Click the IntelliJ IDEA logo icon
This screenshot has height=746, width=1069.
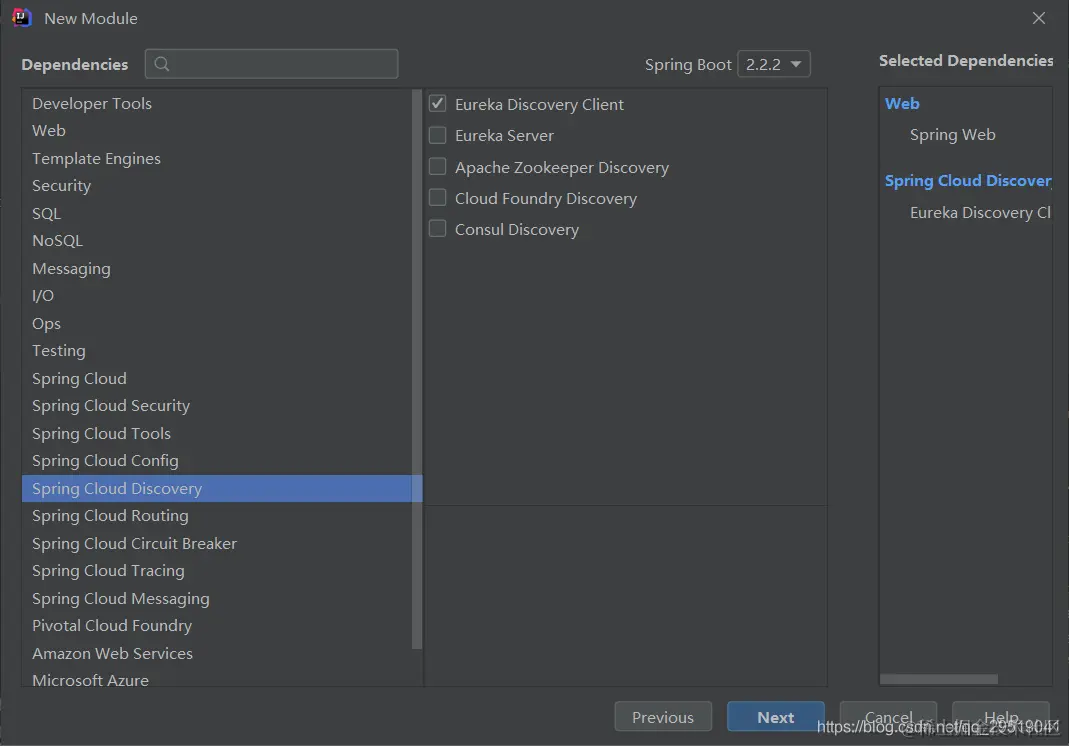pos(22,18)
